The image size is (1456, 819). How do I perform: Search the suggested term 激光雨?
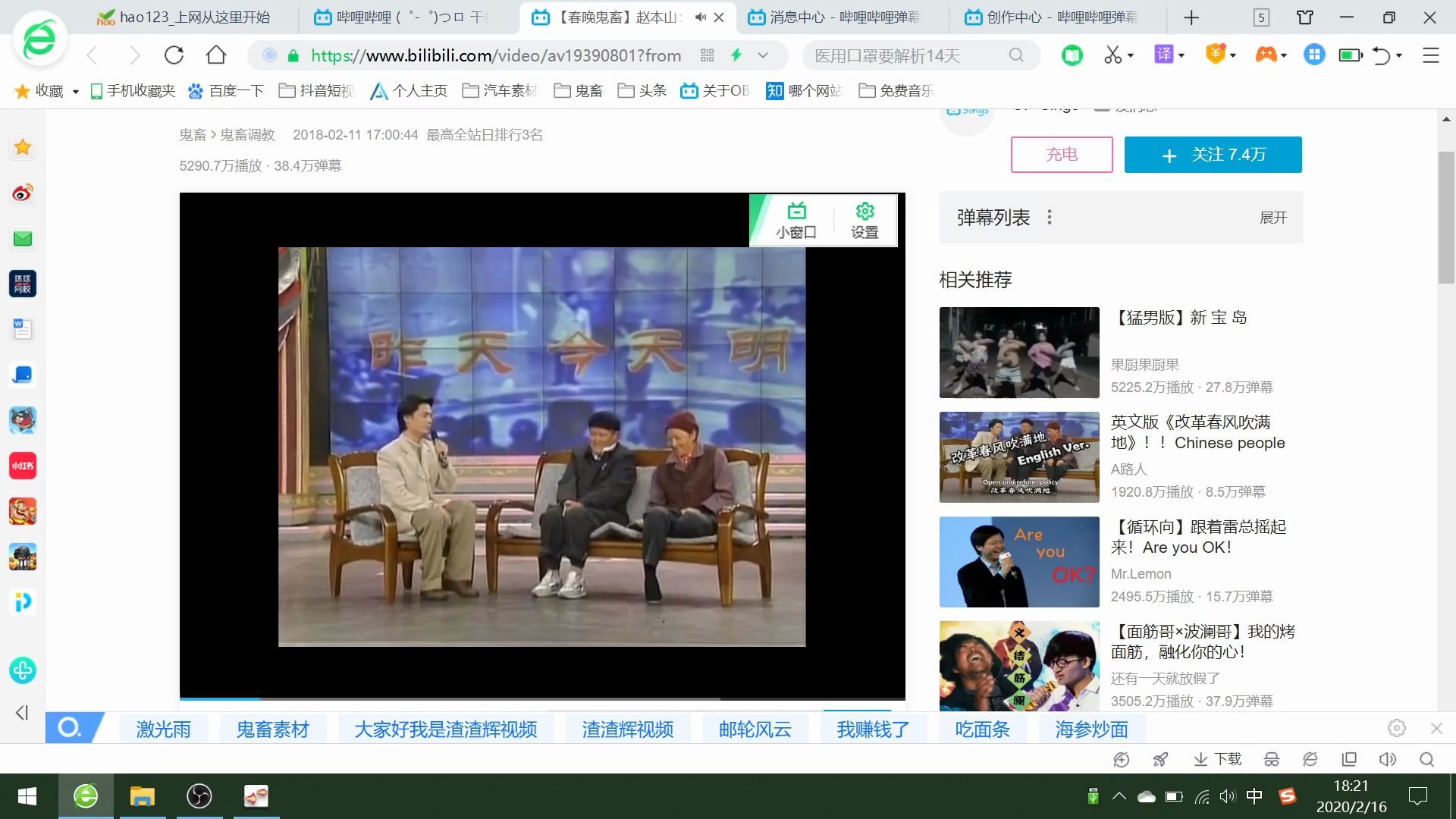(164, 729)
